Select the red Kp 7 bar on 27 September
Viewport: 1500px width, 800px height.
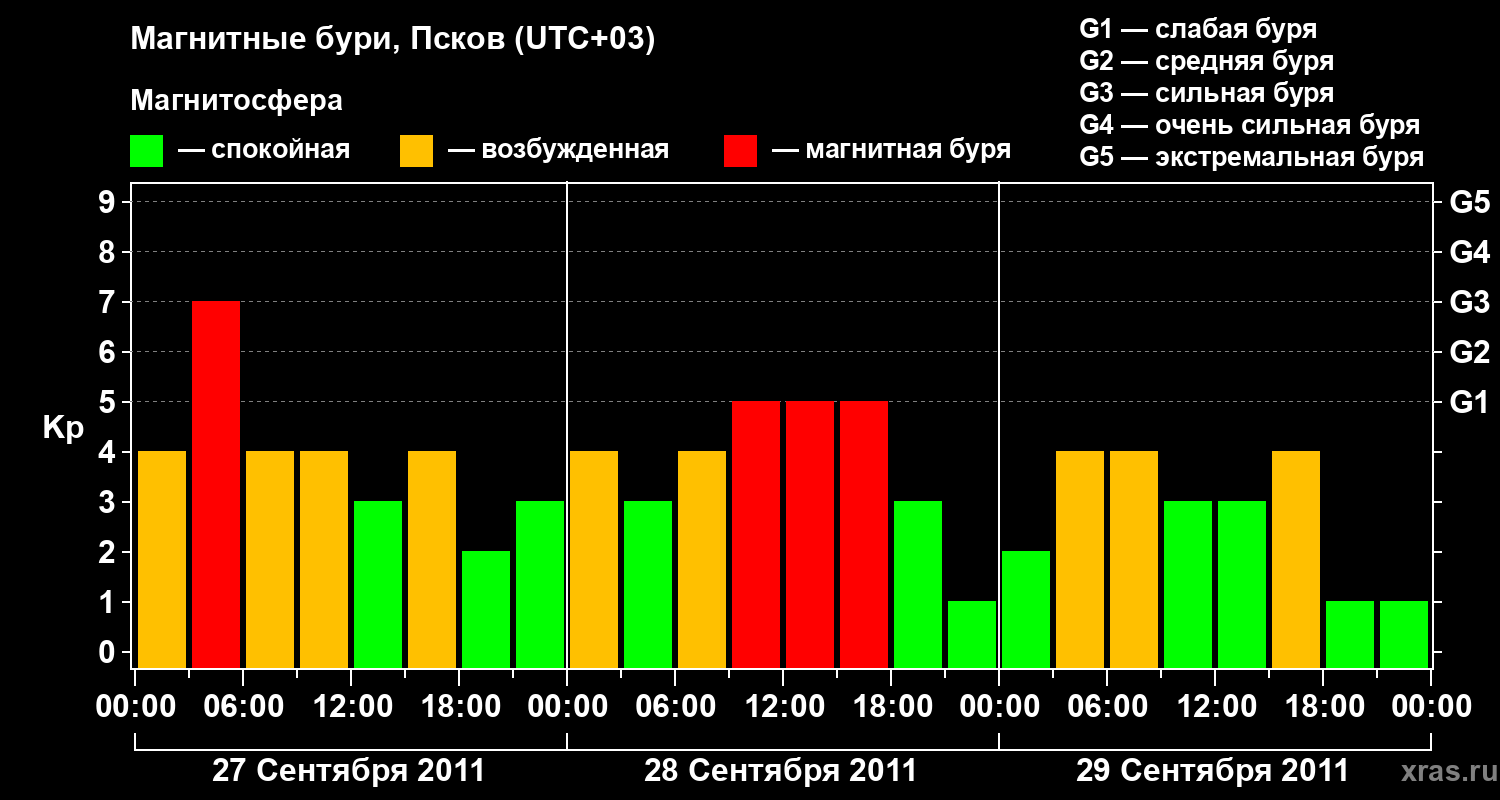tap(216, 484)
